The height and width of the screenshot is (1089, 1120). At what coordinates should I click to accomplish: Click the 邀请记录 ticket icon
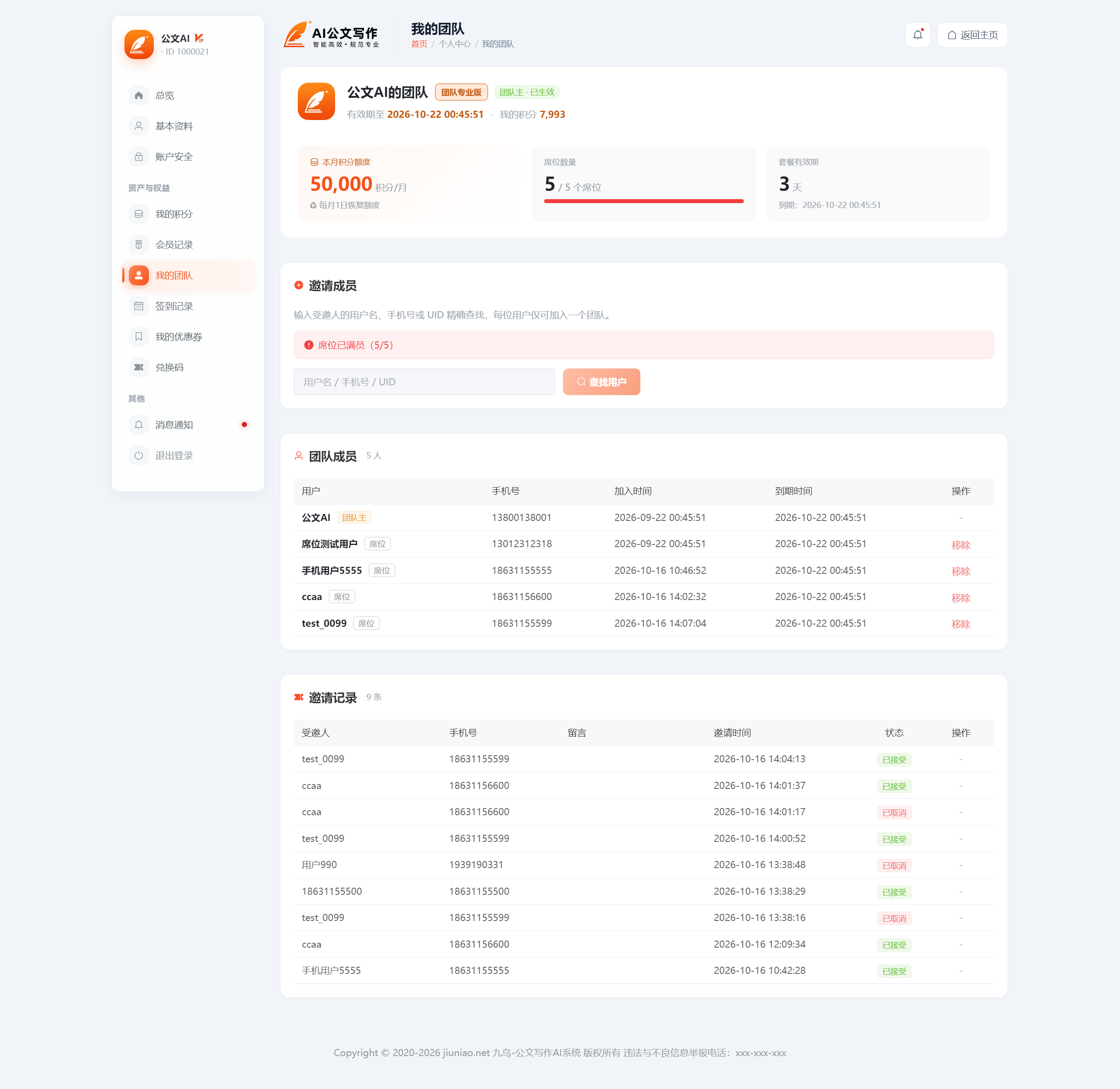(299, 697)
